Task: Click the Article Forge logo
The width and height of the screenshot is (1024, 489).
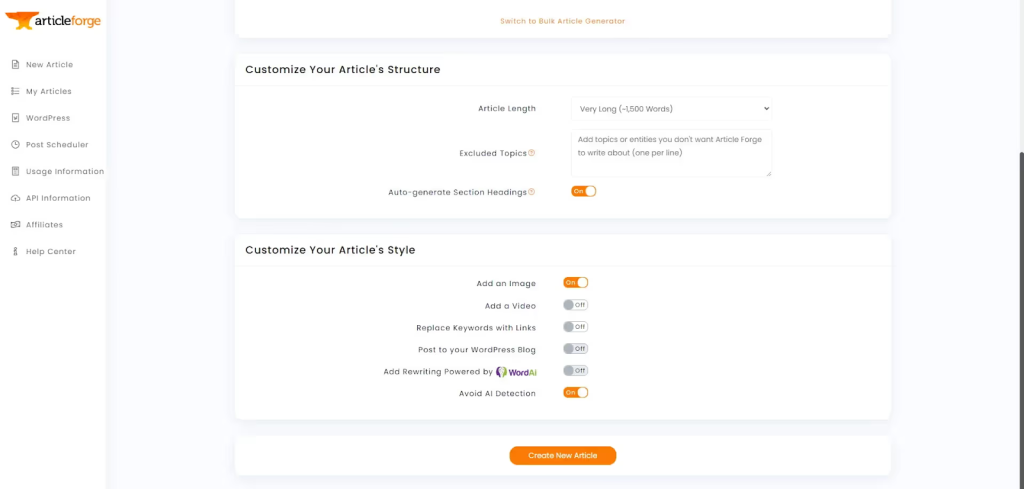Action: click(53, 20)
